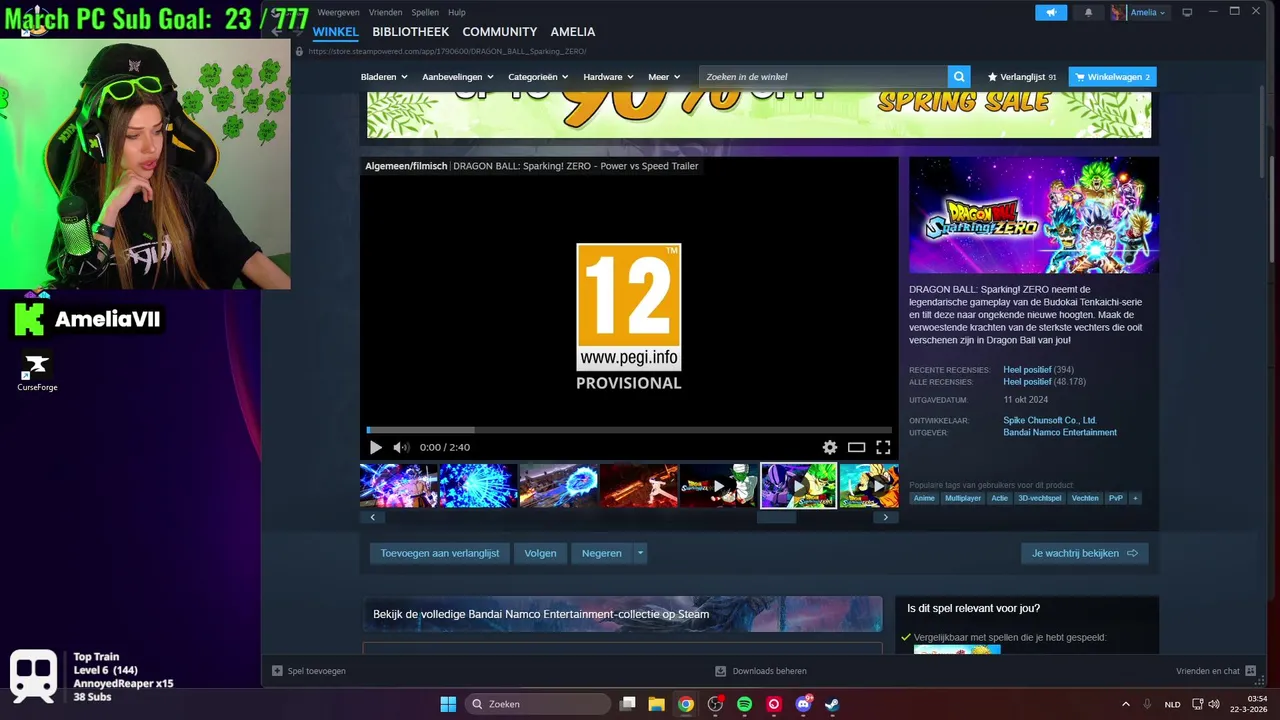The image size is (1280, 720).
Task: Open the Bandai Namco Entertainment publisher link
Action: (1060, 432)
